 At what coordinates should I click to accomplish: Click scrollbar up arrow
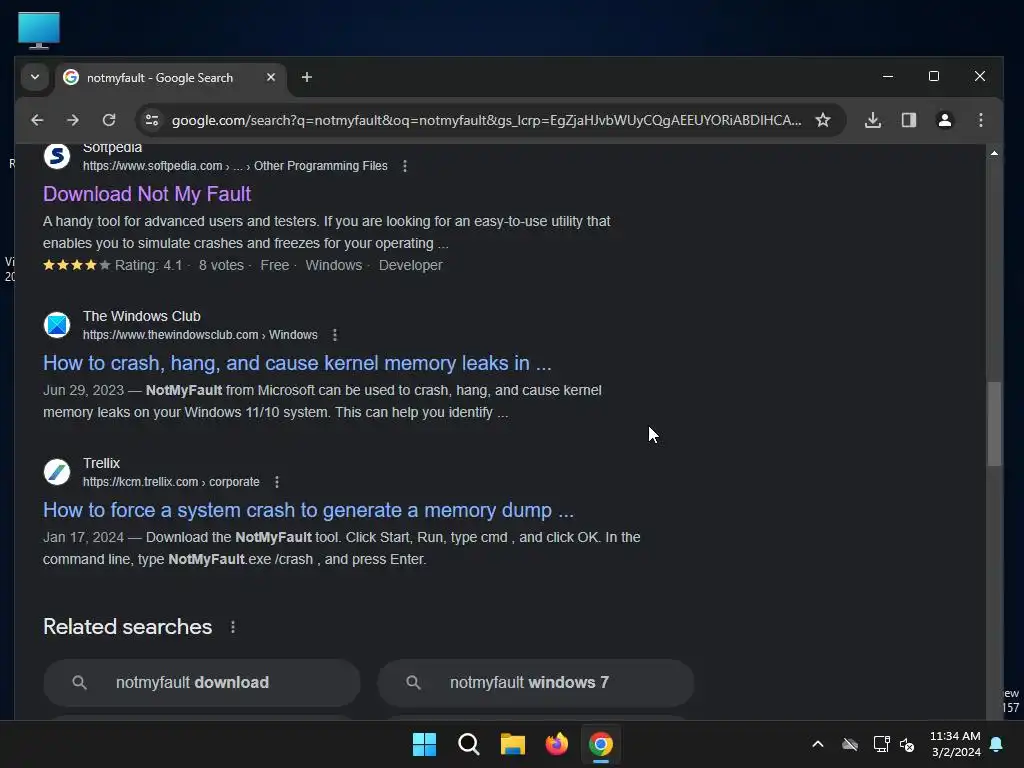[x=994, y=153]
